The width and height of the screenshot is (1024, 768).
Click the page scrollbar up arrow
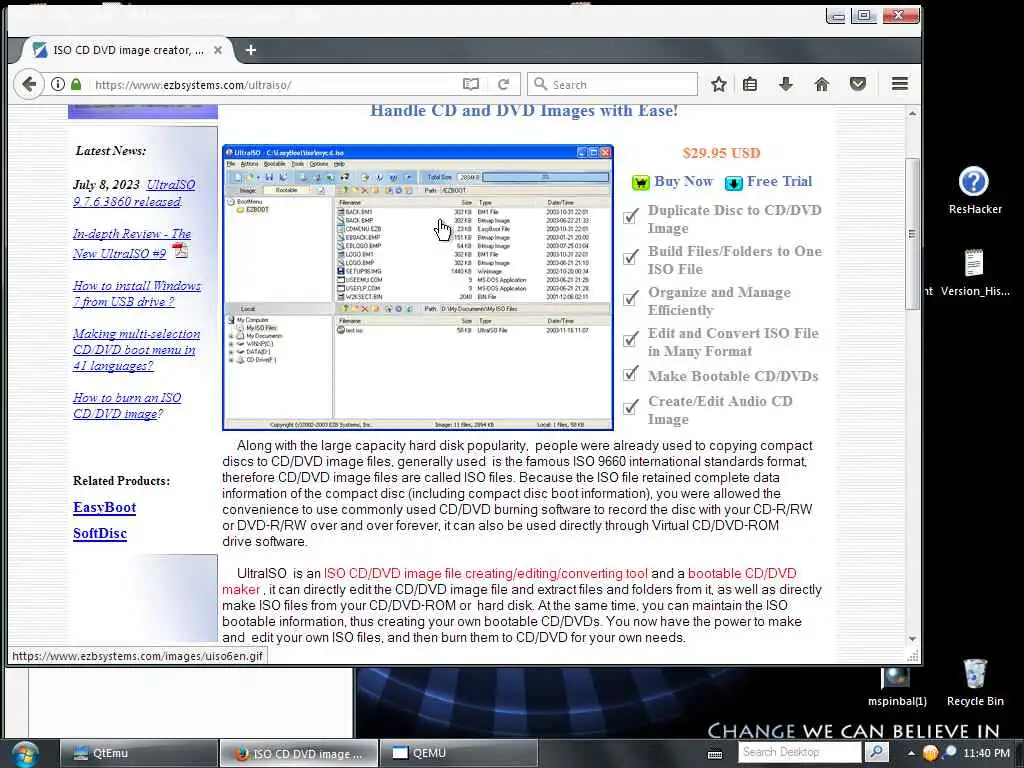[x=912, y=114]
